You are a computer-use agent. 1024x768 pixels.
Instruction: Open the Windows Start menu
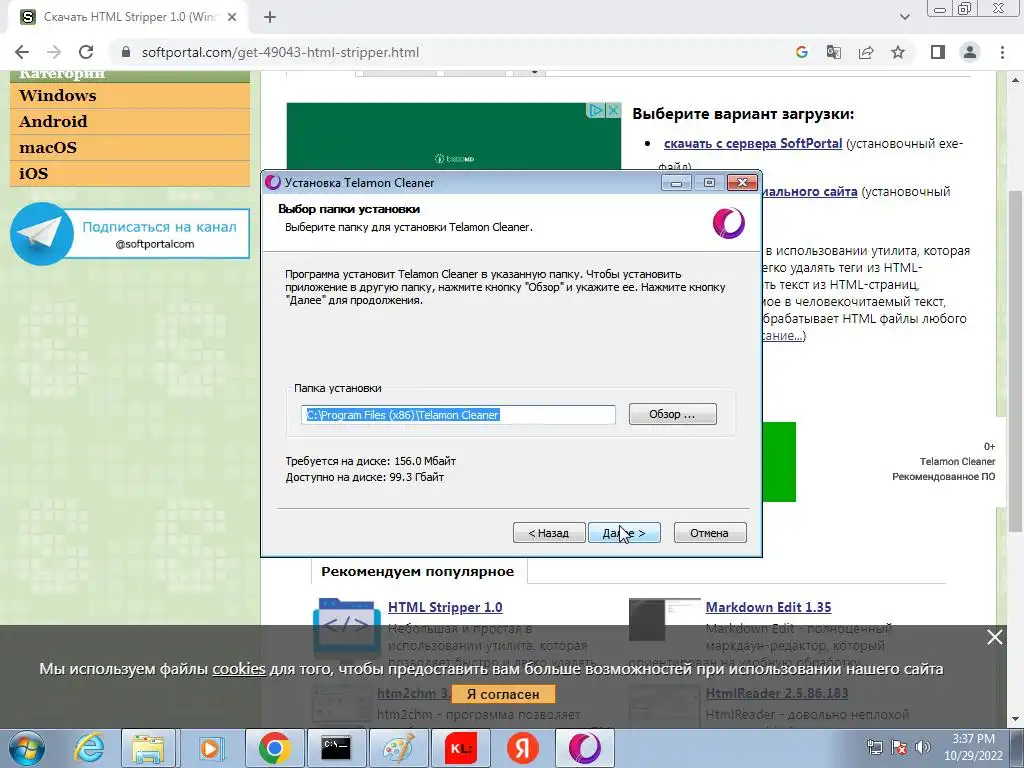coord(26,748)
